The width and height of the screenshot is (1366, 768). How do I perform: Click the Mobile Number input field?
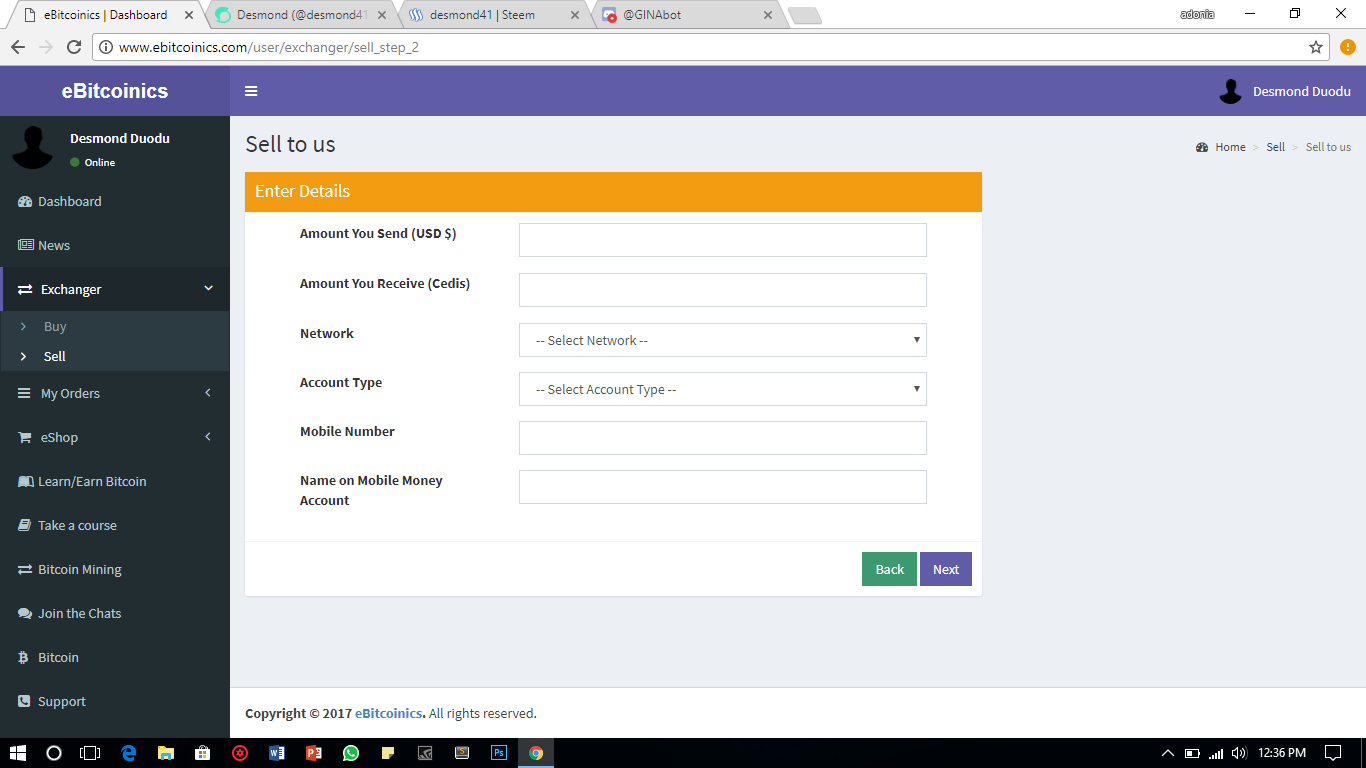click(722, 438)
